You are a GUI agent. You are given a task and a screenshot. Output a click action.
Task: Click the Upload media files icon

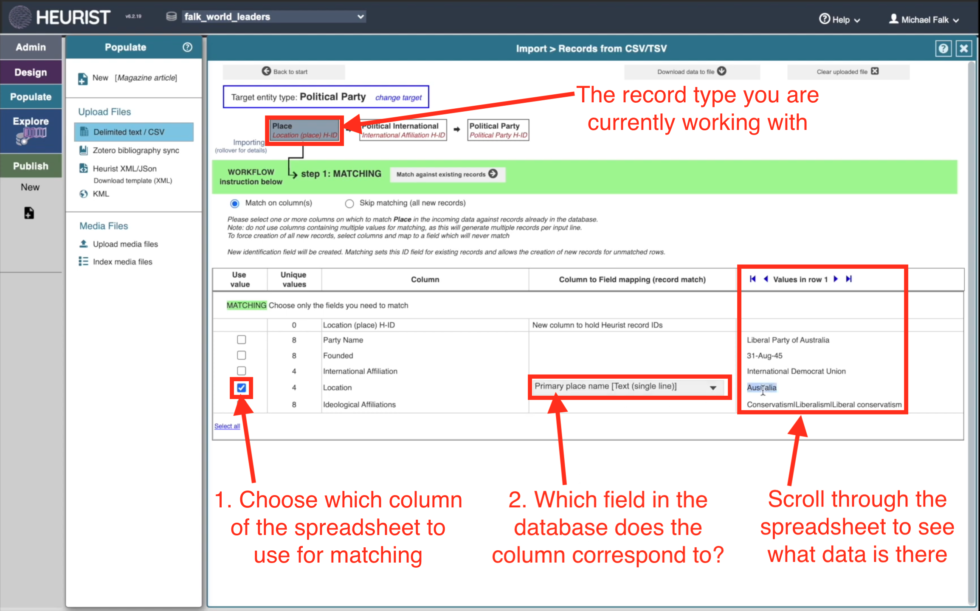(83, 244)
